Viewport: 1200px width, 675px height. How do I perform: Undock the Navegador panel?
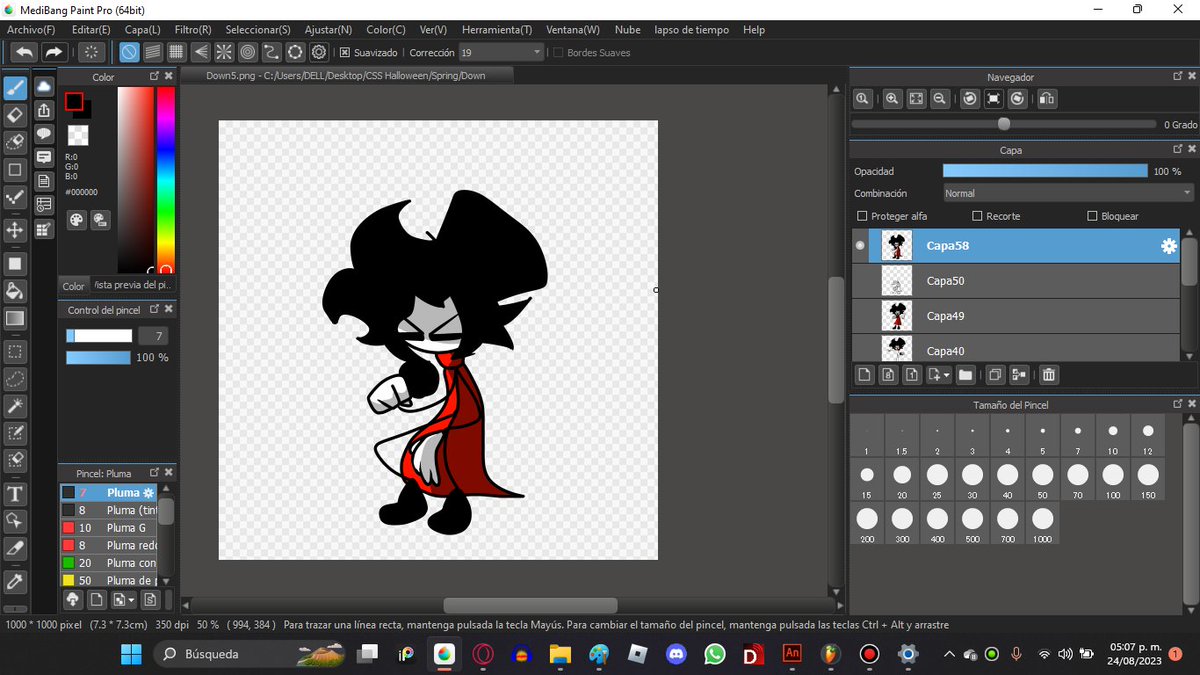(1178, 76)
